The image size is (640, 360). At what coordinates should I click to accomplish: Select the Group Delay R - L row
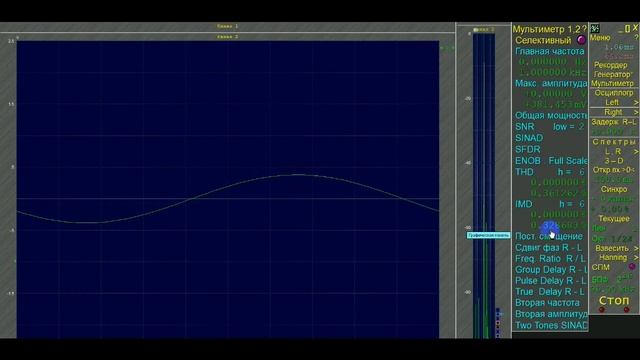pos(551,270)
